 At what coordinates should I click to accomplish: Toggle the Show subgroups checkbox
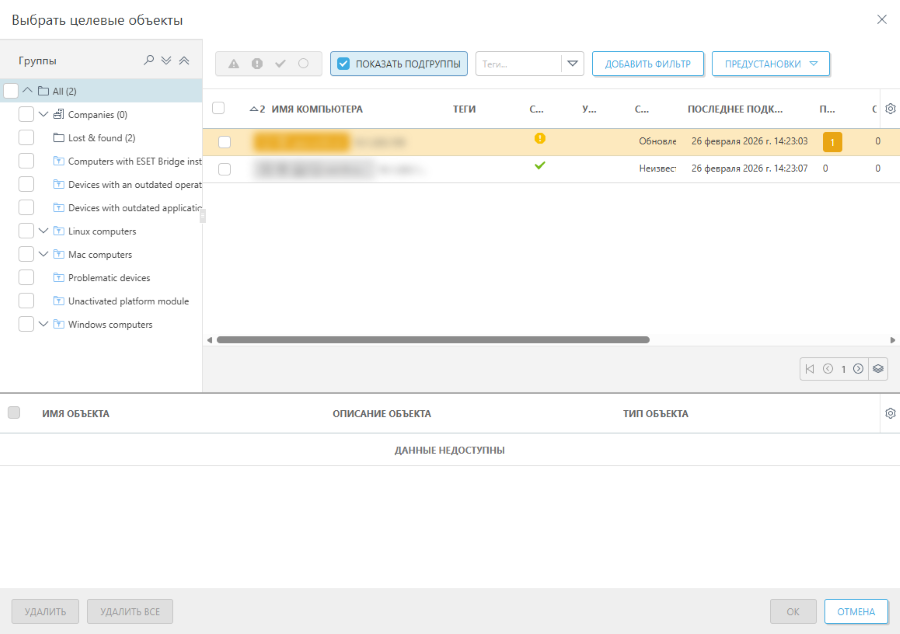click(x=343, y=64)
